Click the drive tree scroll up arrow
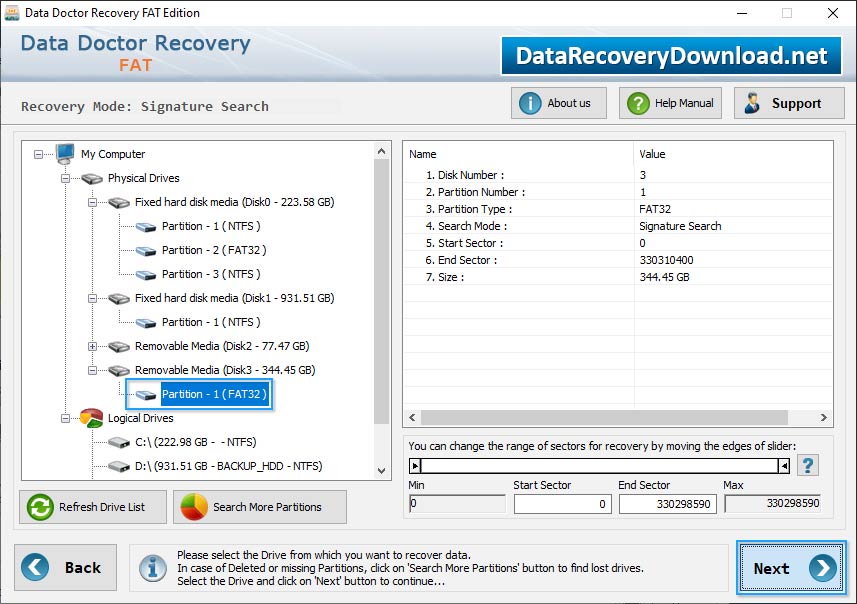The width and height of the screenshot is (857, 604). [381, 151]
